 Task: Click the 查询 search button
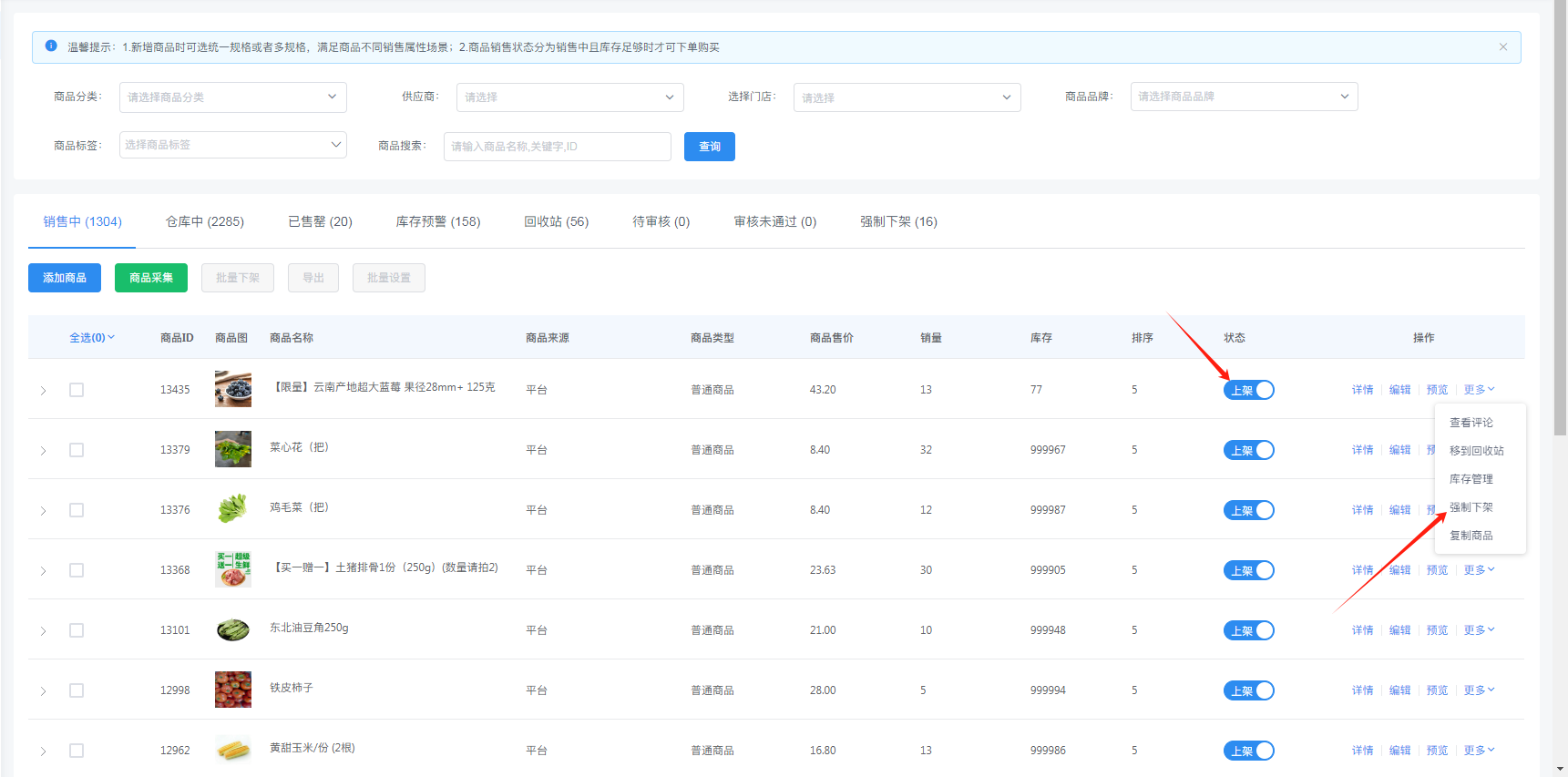coord(710,147)
